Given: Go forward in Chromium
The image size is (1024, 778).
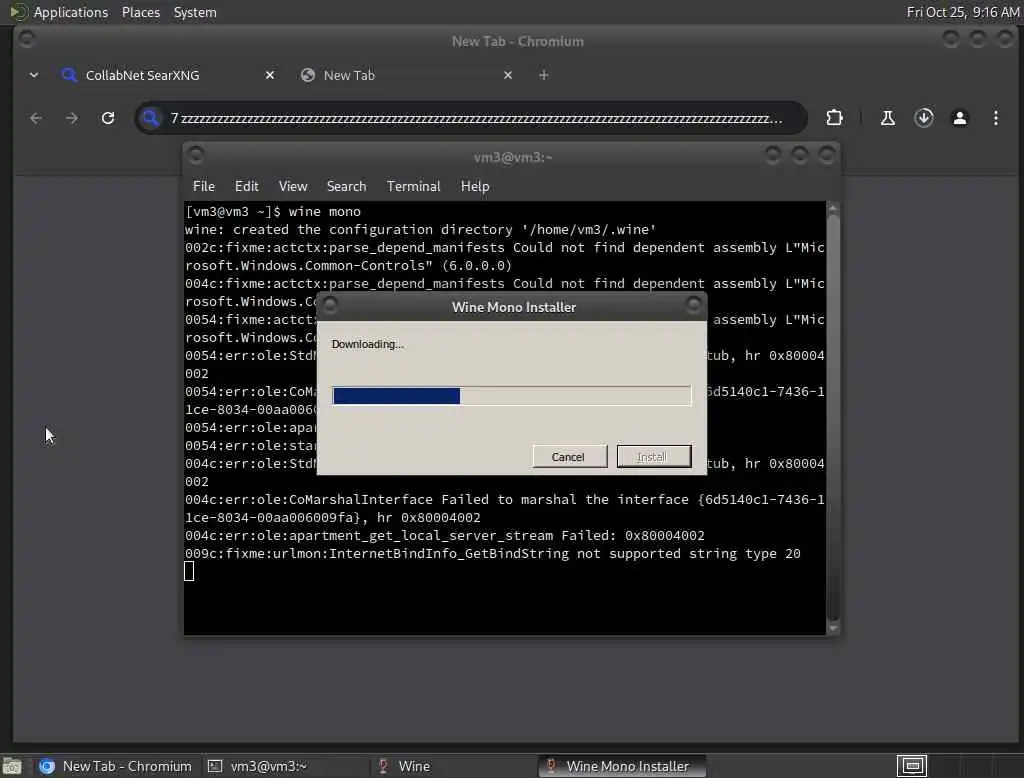Looking at the screenshot, I should pos(72,118).
